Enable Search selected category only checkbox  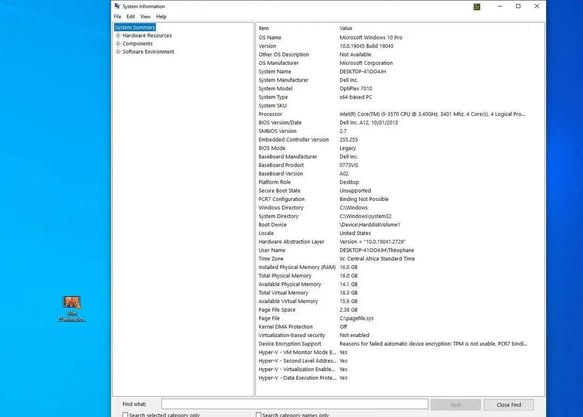point(125,414)
